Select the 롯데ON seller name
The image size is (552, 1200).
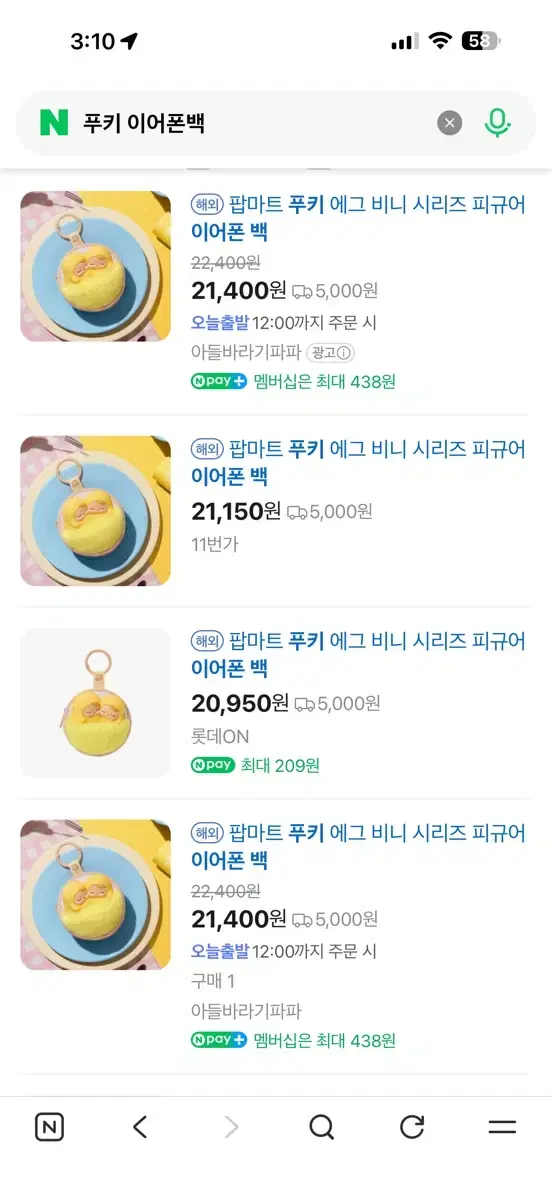(220, 737)
